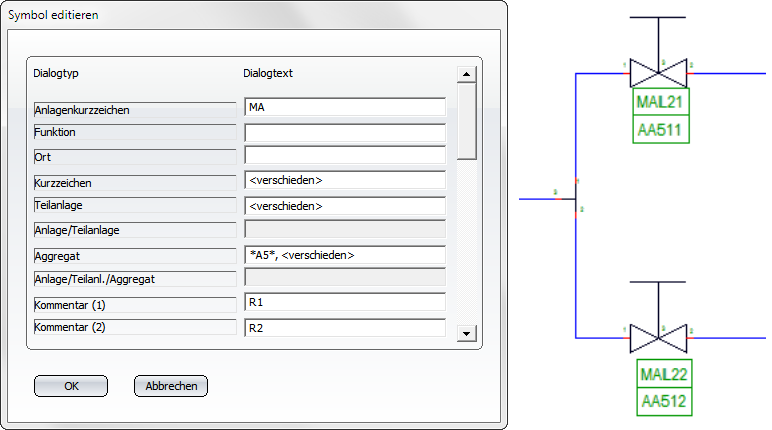
Task: Click the Teilanlage label
Action: click(x=135, y=205)
